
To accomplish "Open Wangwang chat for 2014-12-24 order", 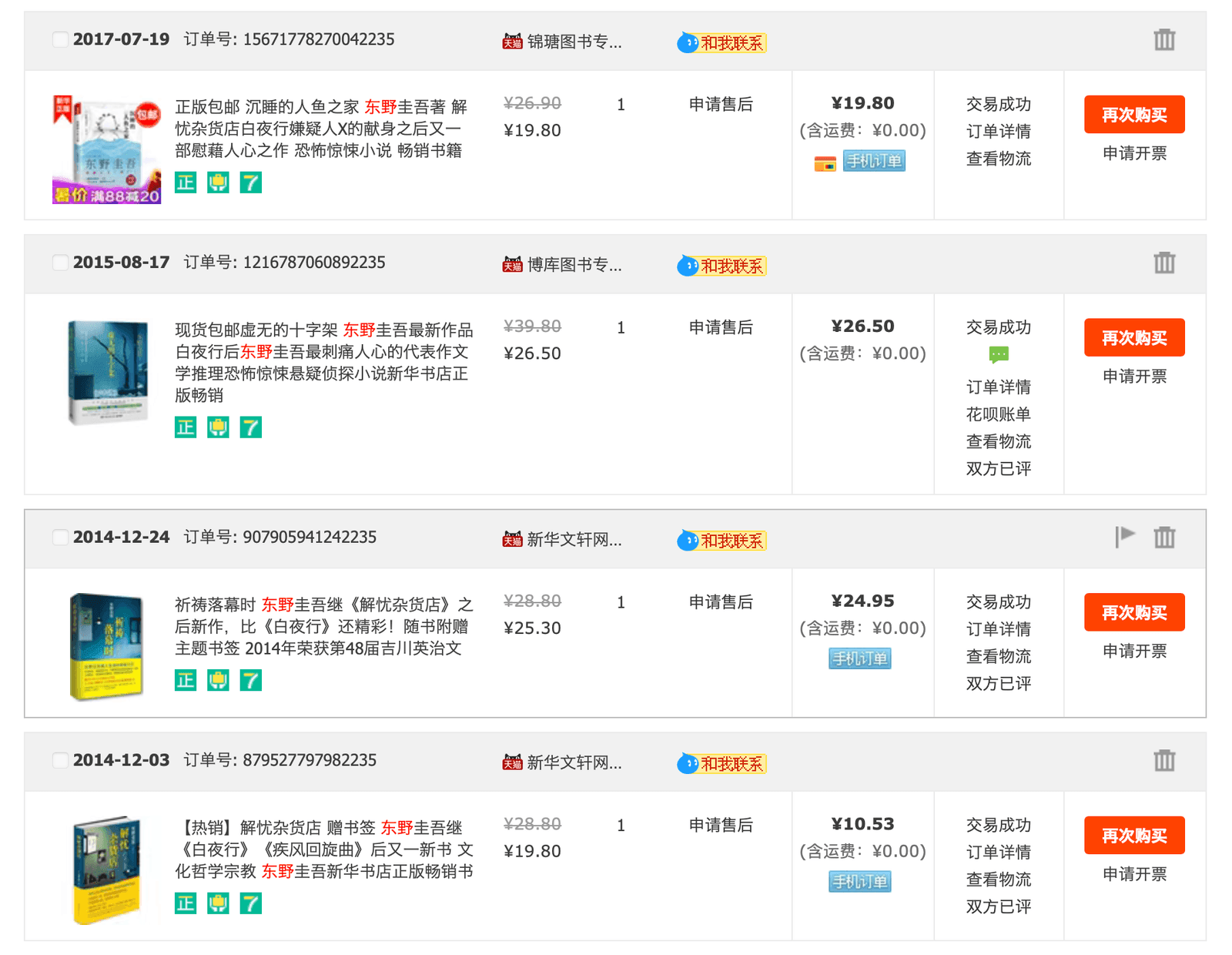I will click(x=721, y=540).
